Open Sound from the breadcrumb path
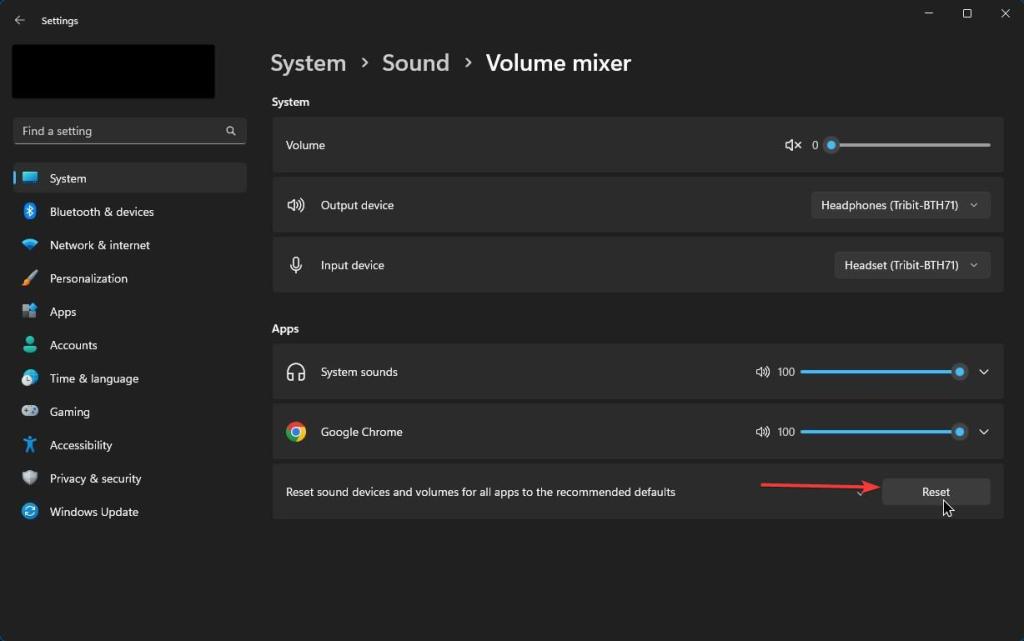This screenshot has height=641, width=1024. [x=416, y=62]
